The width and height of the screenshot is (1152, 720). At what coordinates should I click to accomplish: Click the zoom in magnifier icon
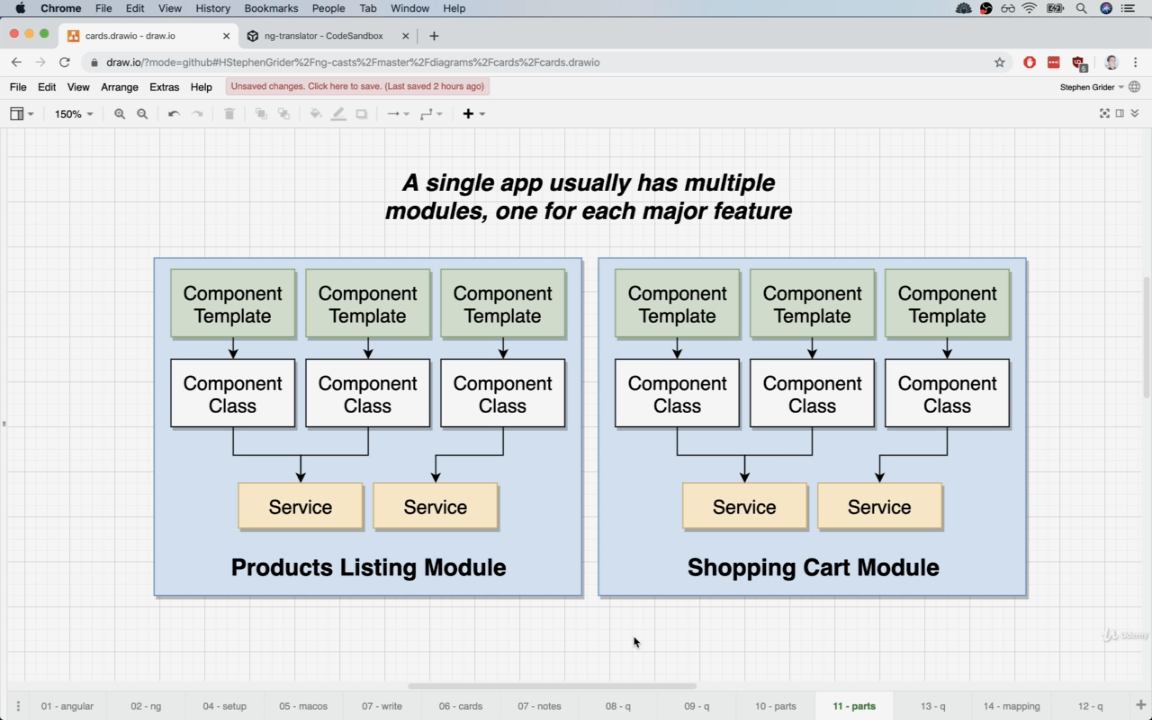[120, 114]
